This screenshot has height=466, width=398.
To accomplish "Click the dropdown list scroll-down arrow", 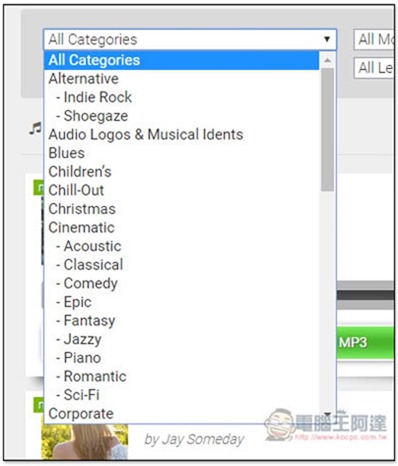I will pos(327,414).
